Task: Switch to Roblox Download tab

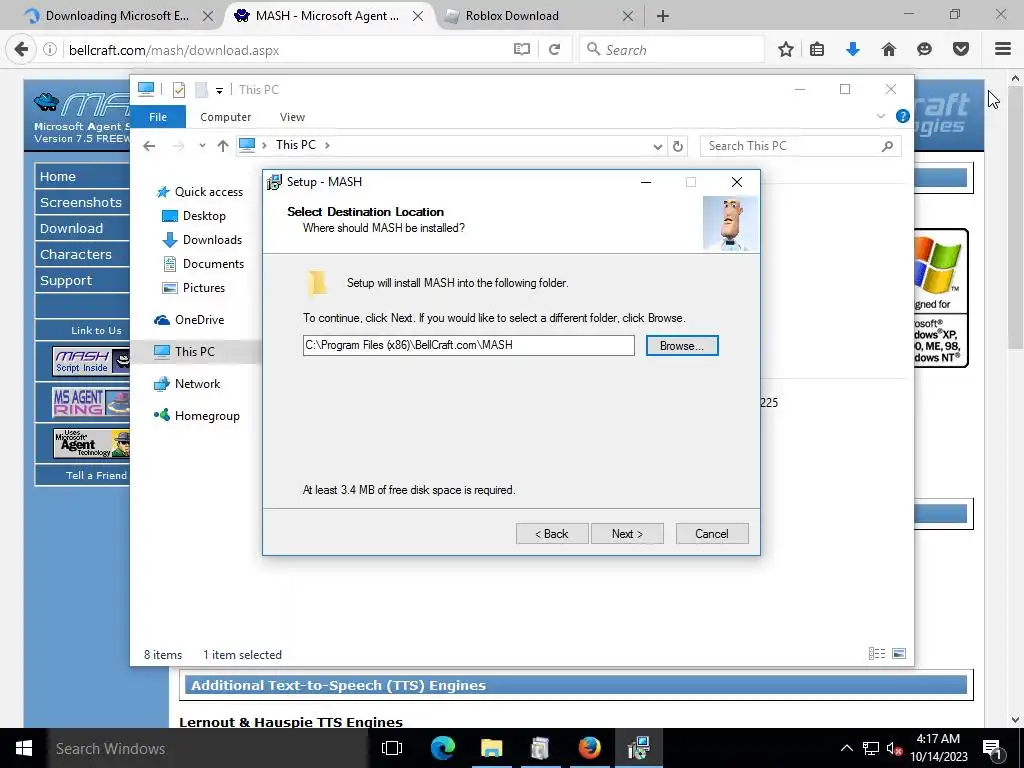Action: pyautogui.click(x=512, y=16)
